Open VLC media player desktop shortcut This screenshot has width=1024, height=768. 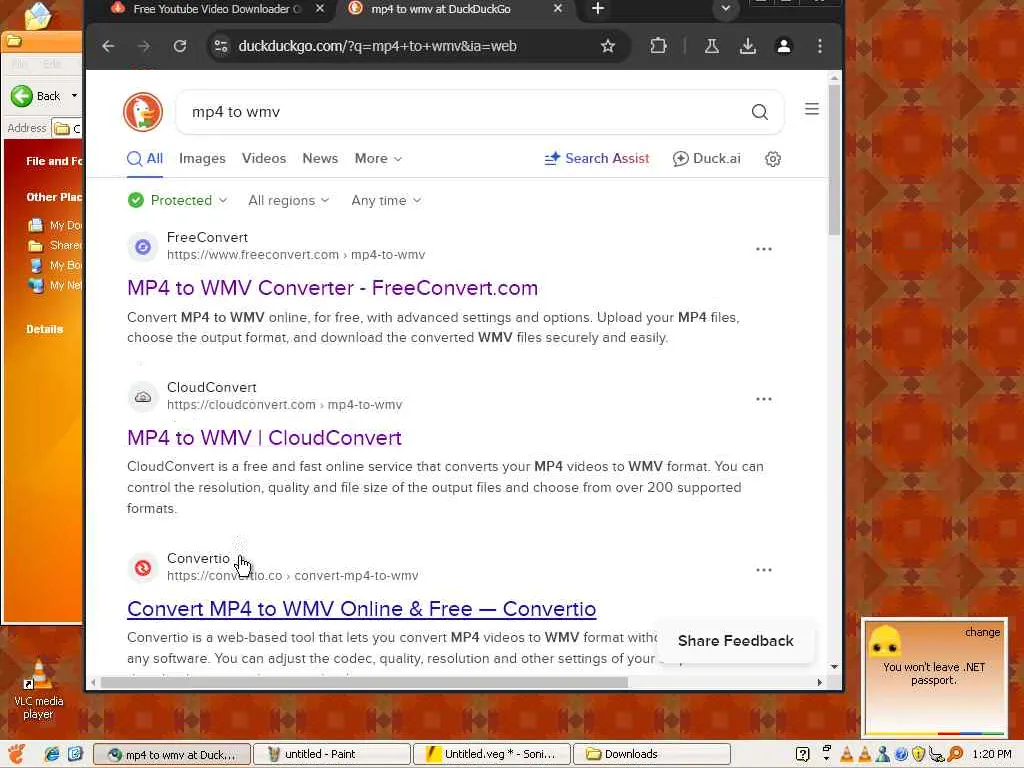pos(39,690)
